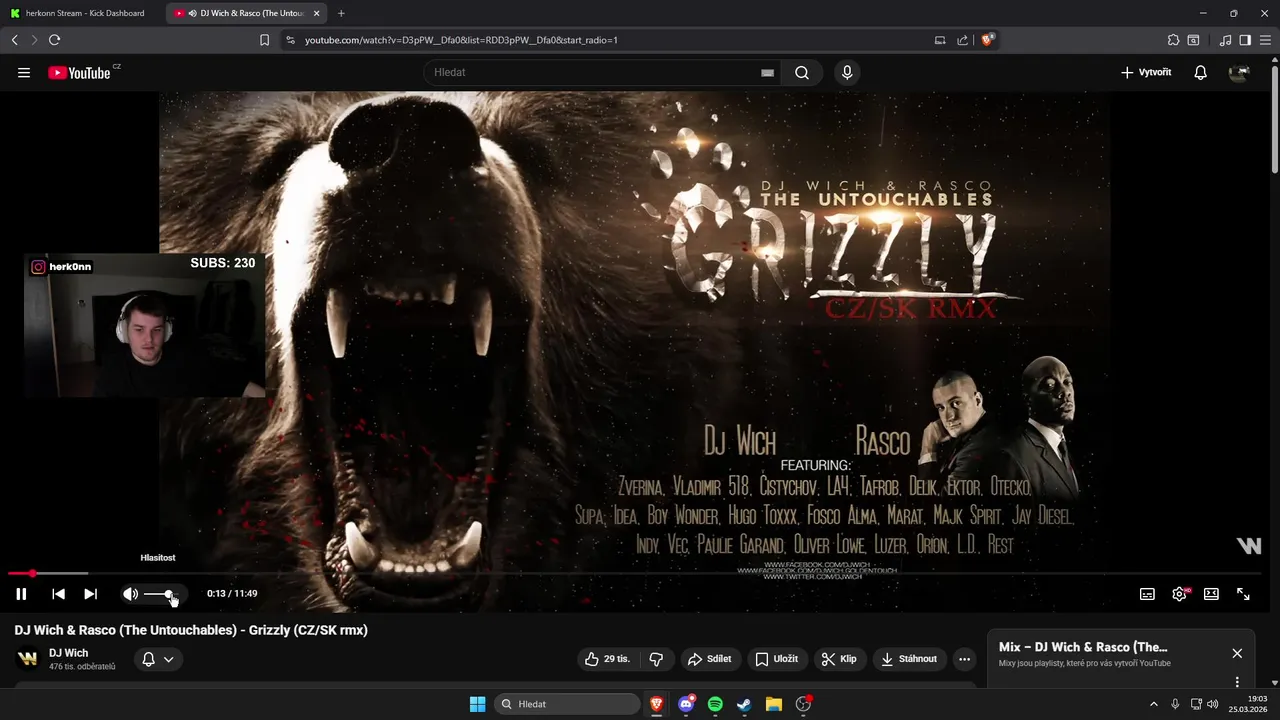Open video player settings gear
Viewport: 1280px width, 720px height.
(x=1180, y=594)
